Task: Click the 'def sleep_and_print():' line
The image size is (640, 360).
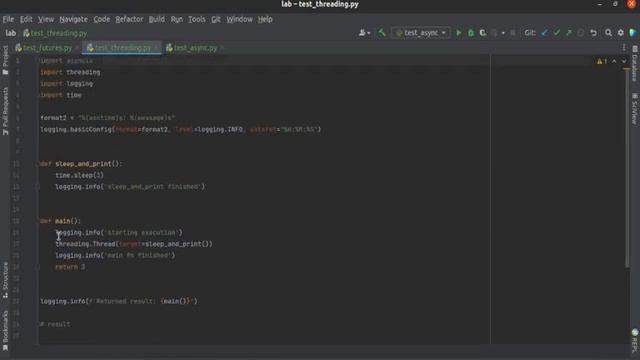Action: coord(81,164)
